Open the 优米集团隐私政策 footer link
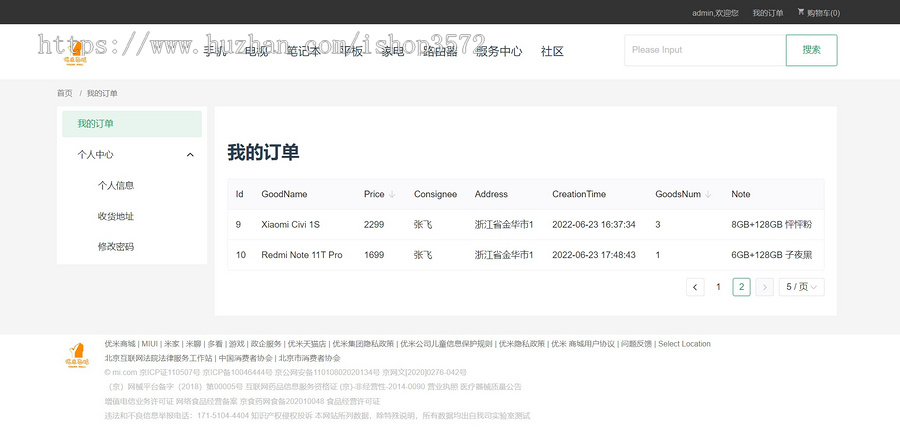Viewport: 900px width, 442px height. [363, 344]
